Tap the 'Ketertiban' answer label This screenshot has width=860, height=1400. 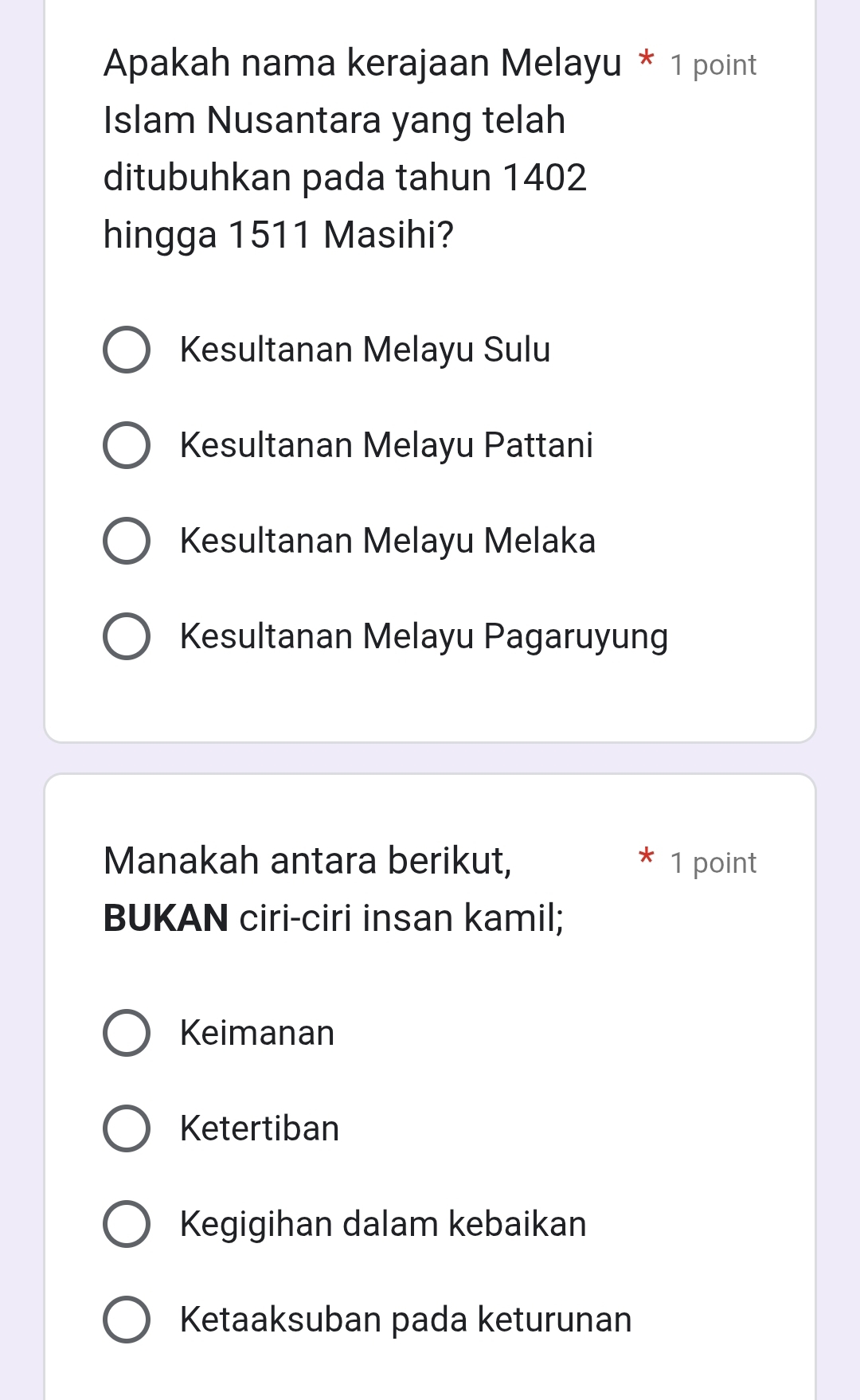pos(260,1128)
